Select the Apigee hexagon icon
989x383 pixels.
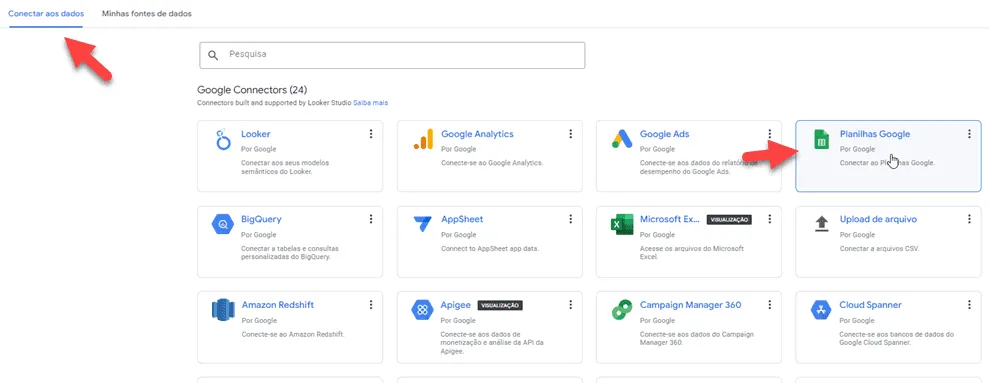coord(422,310)
